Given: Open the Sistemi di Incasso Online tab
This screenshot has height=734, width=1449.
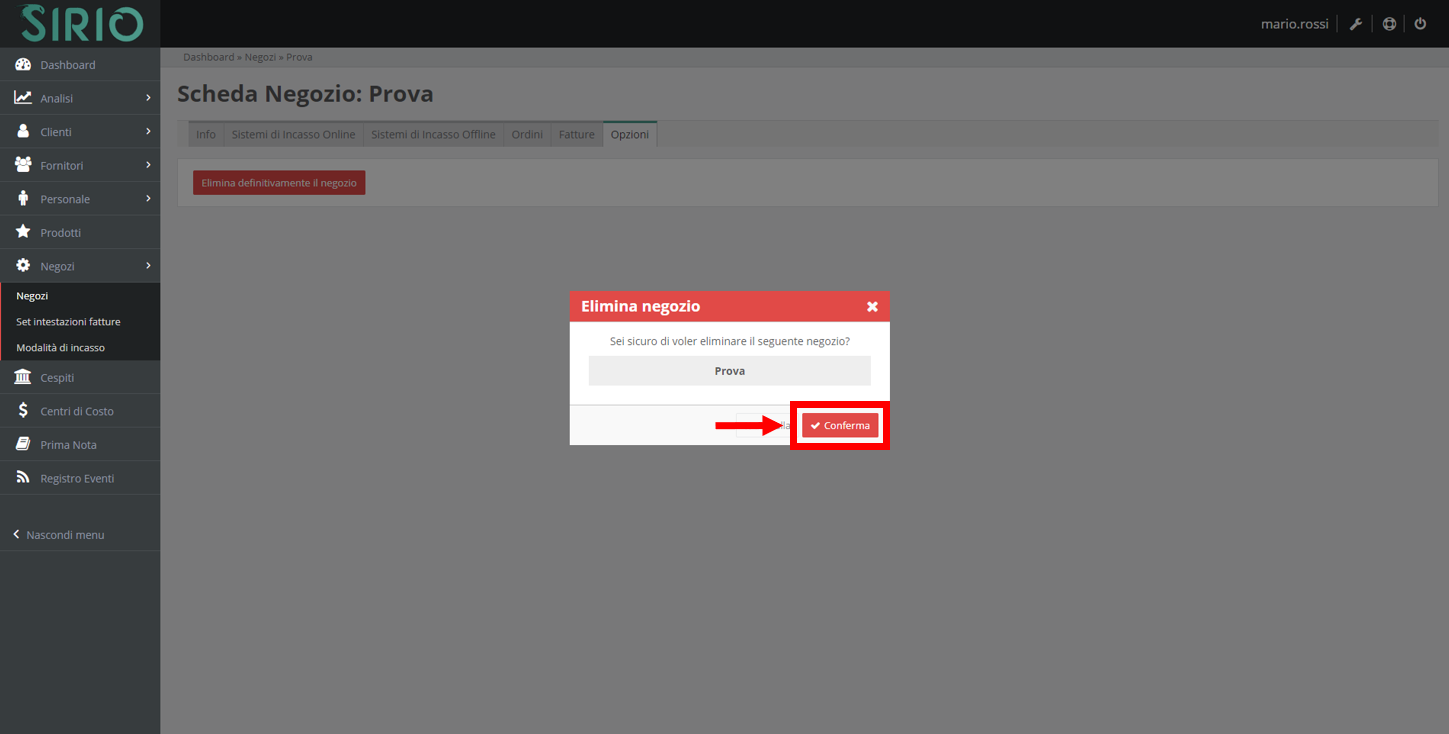Looking at the screenshot, I should (x=293, y=135).
